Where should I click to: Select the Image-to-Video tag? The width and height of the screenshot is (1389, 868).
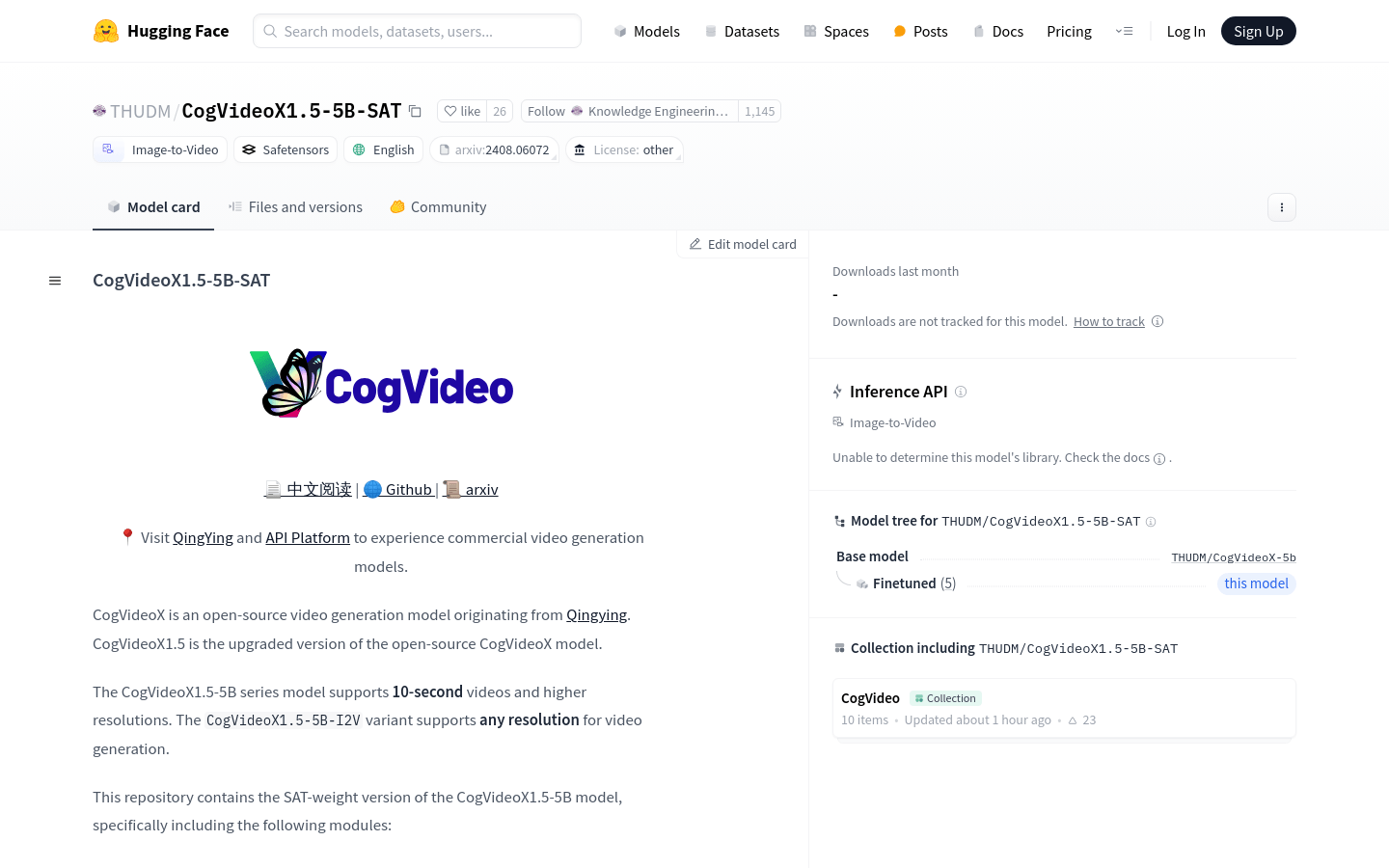pos(160,149)
